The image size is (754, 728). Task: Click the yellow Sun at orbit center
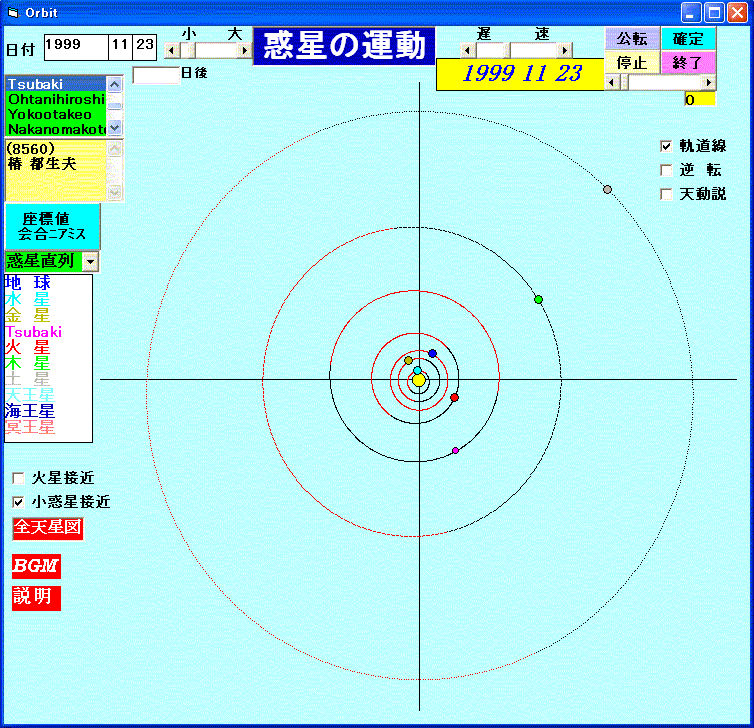pyautogui.click(x=419, y=380)
